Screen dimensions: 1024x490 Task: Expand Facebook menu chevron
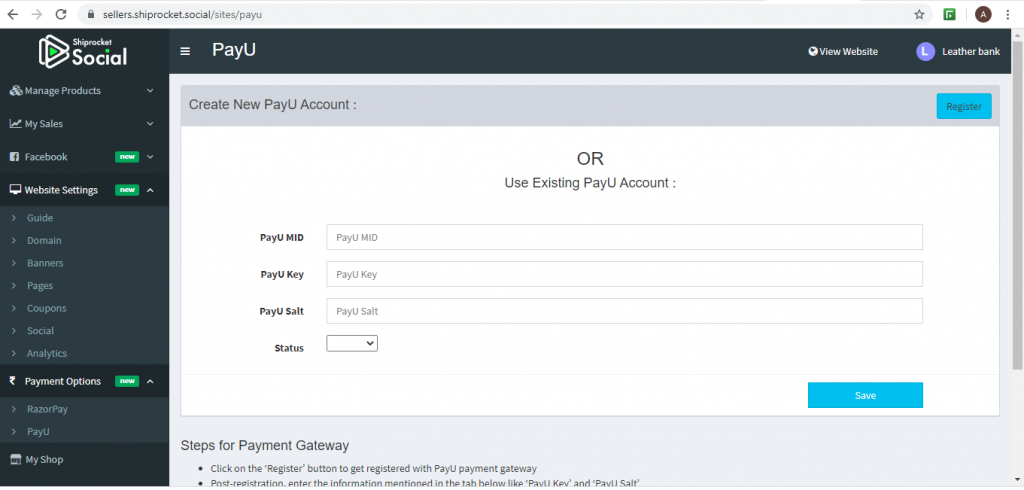[x=150, y=157]
